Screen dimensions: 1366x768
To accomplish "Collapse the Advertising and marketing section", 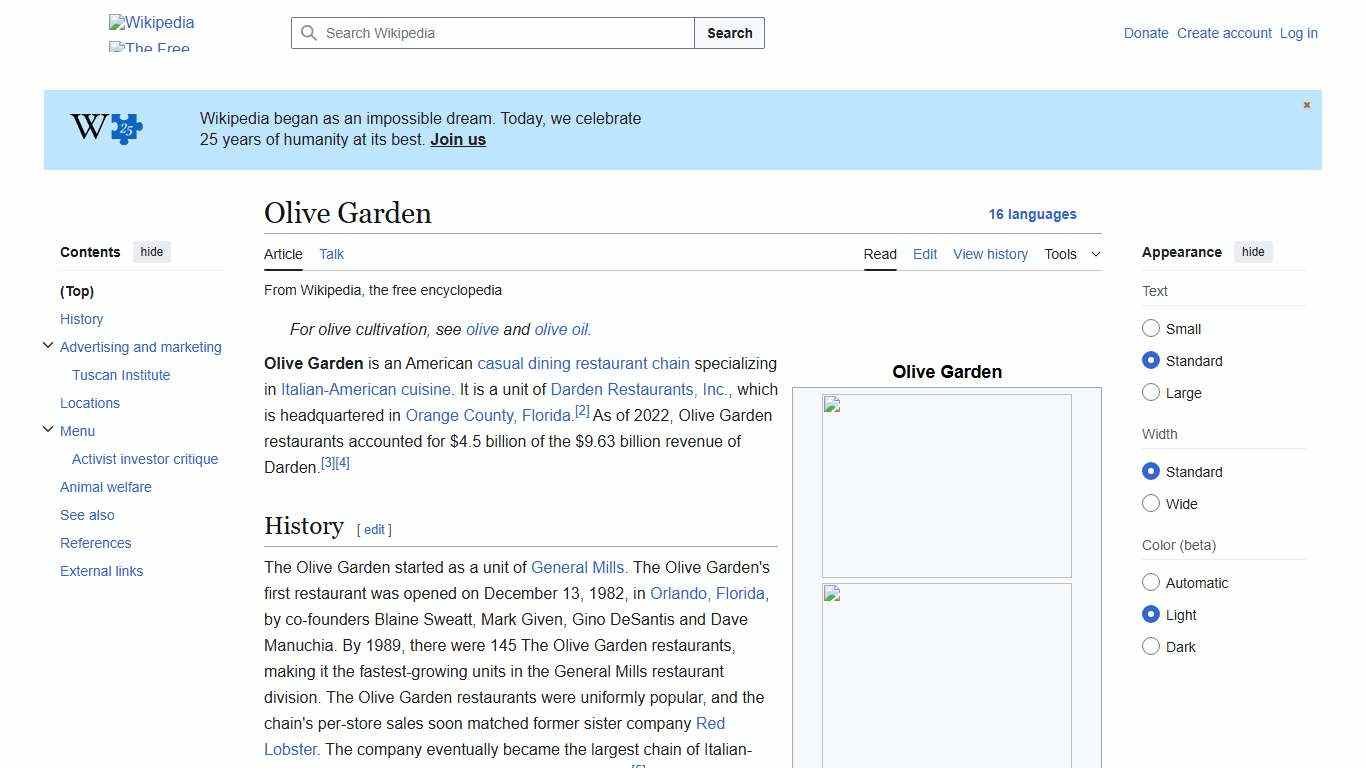I will coord(47,345).
